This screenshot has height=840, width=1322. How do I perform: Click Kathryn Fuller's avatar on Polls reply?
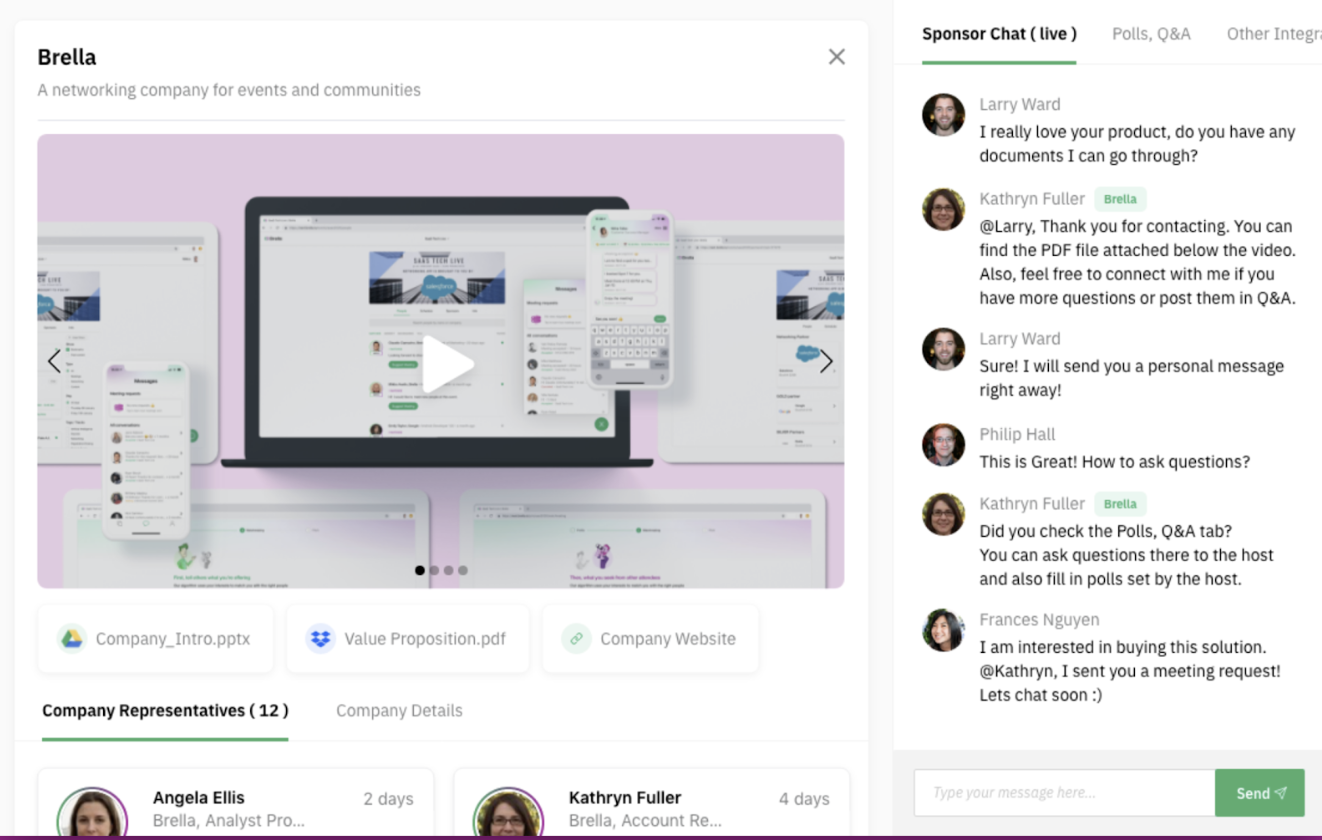point(943,514)
